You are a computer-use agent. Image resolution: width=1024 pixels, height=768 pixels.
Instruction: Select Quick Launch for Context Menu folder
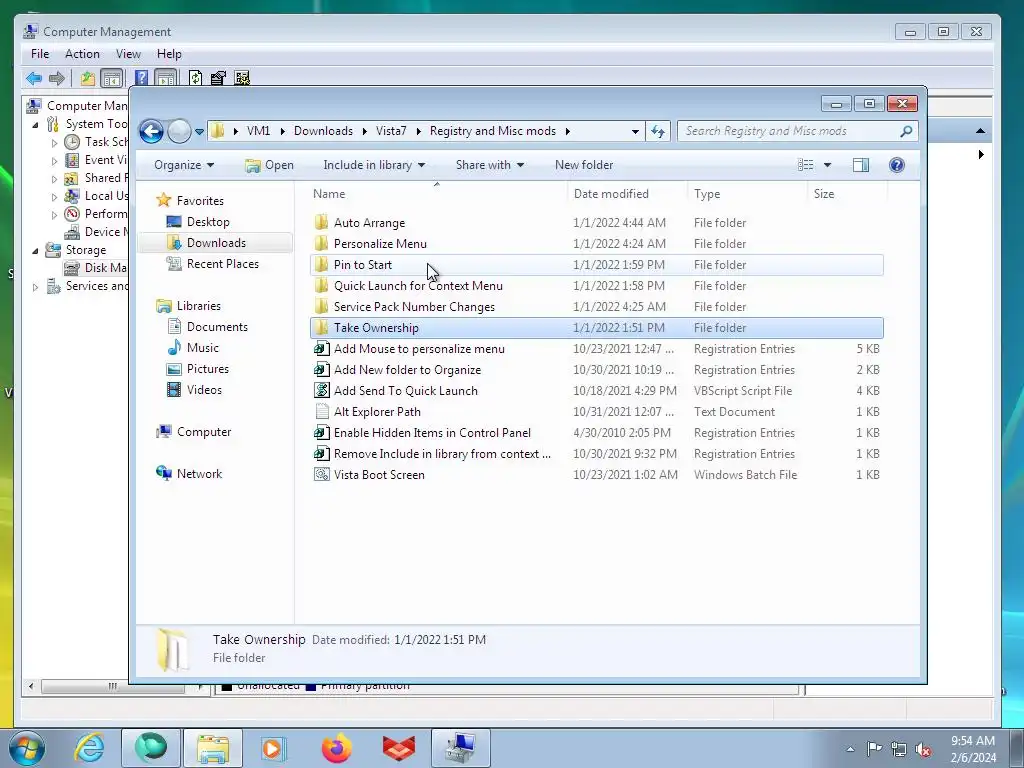(x=597, y=285)
